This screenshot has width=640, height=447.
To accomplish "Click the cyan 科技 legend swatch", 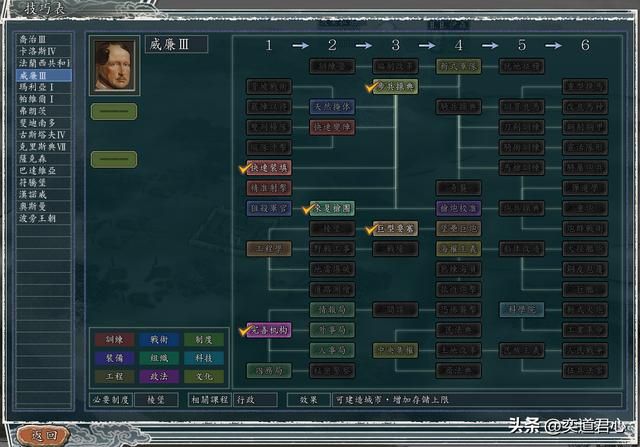I will coord(204,358).
